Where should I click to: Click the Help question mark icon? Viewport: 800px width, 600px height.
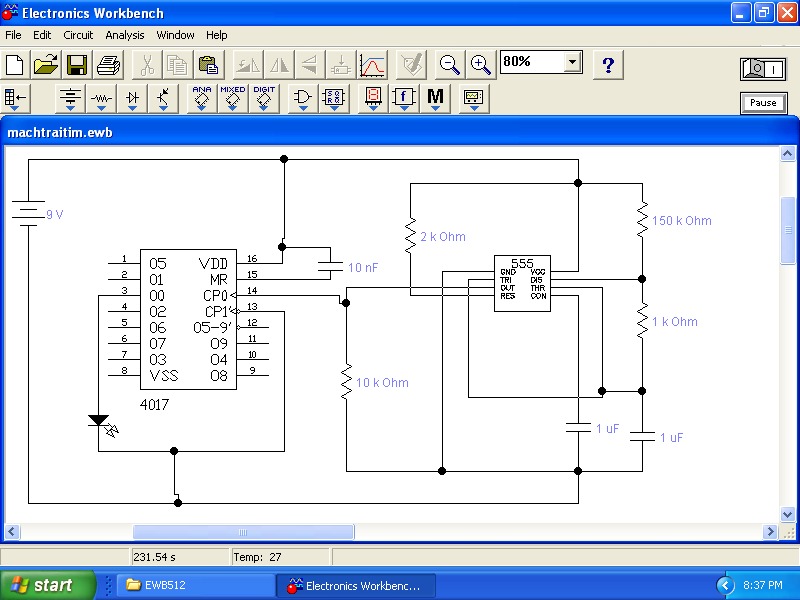[608, 65]
